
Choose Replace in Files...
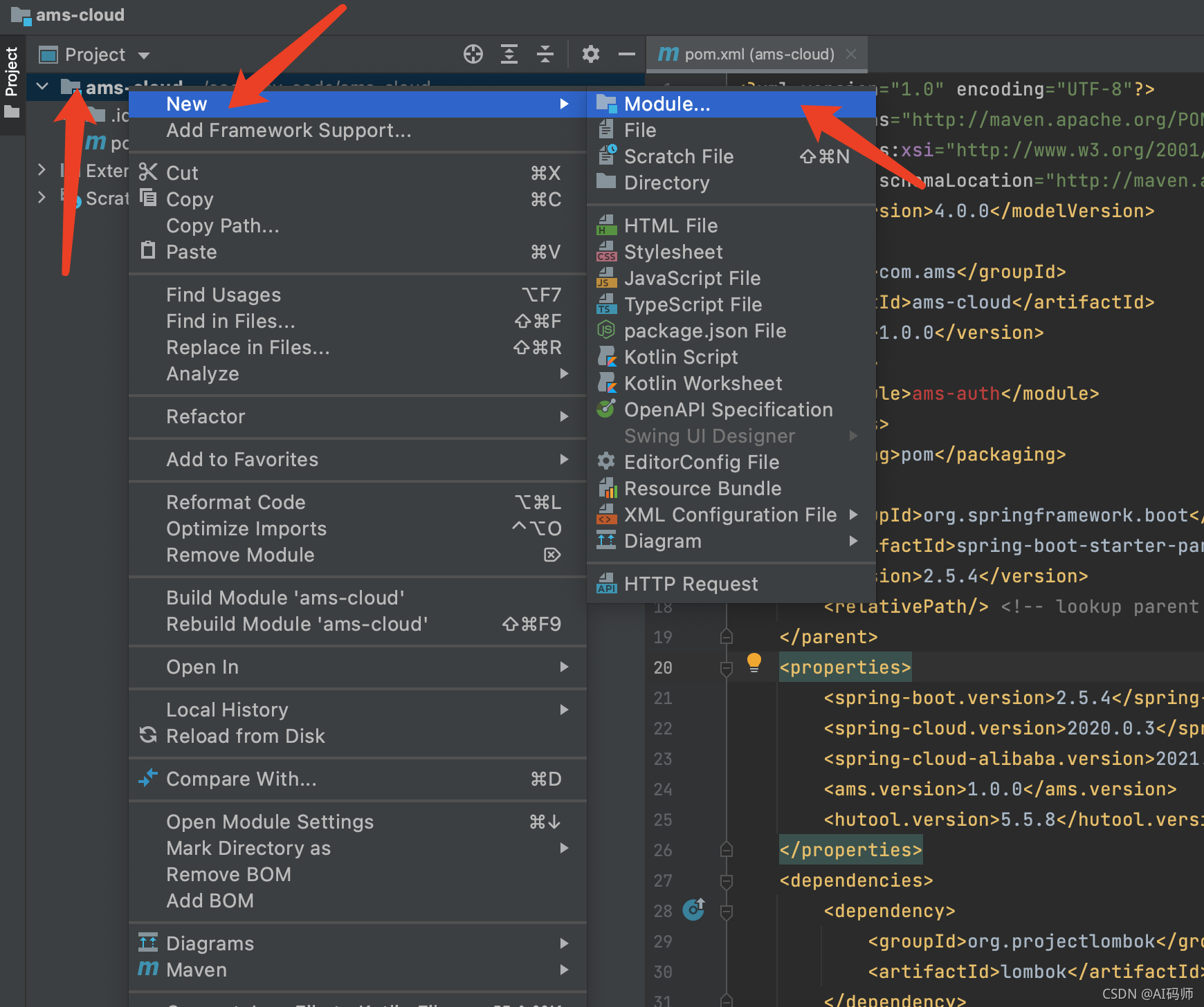click(358, 347)
